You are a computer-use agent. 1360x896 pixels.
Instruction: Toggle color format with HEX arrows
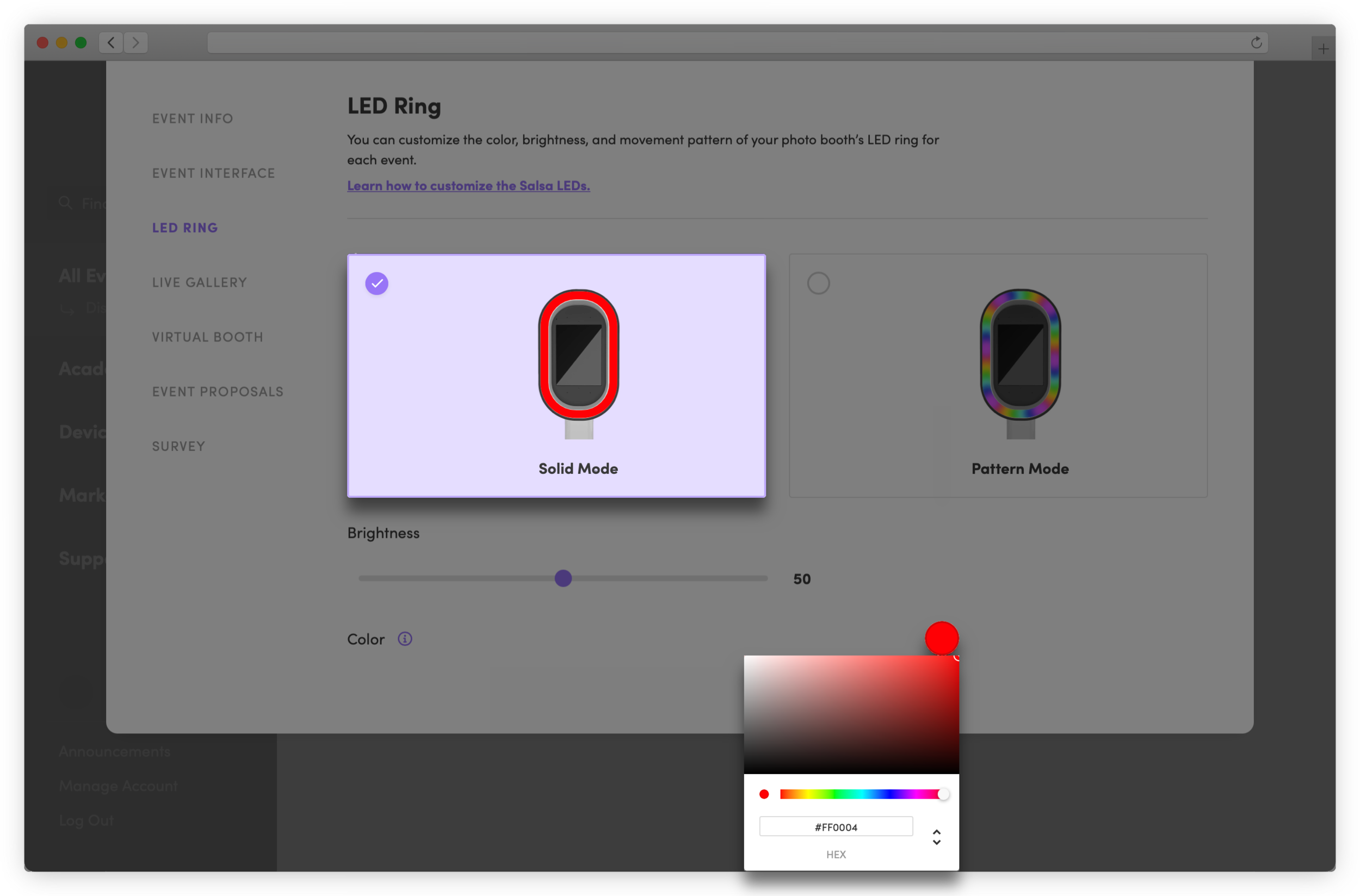936,837
